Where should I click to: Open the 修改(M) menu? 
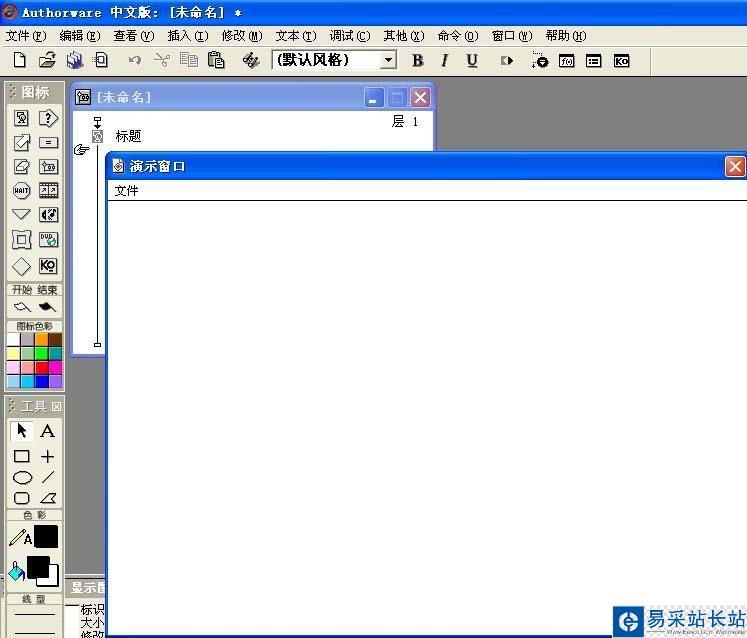click(242, 36)
